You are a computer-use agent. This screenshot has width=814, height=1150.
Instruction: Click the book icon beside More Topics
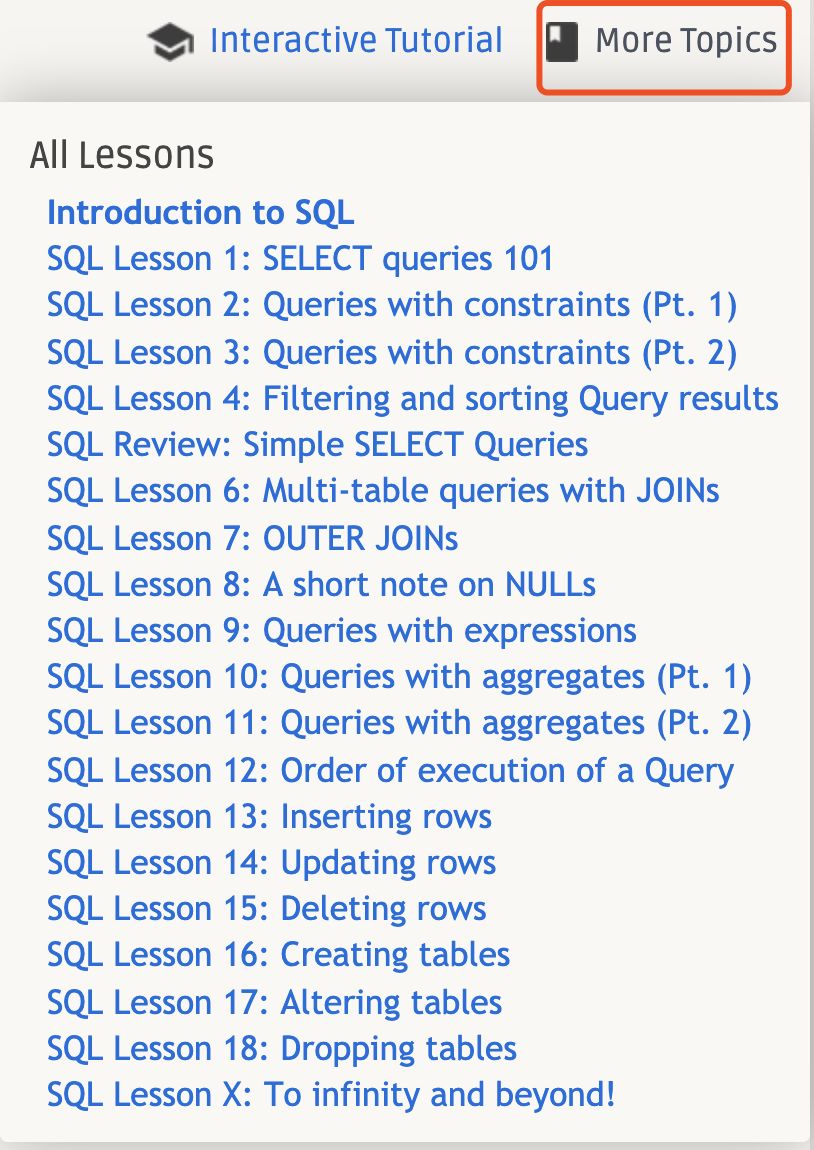click(x=562, y=41)
